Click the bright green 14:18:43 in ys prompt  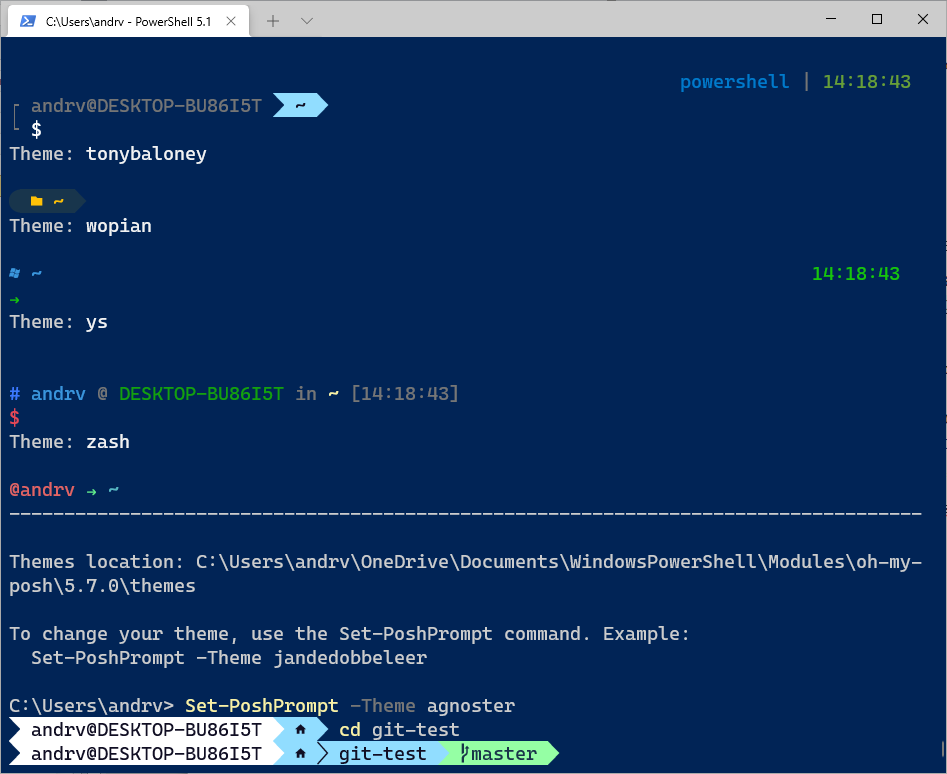pos(856,273)
